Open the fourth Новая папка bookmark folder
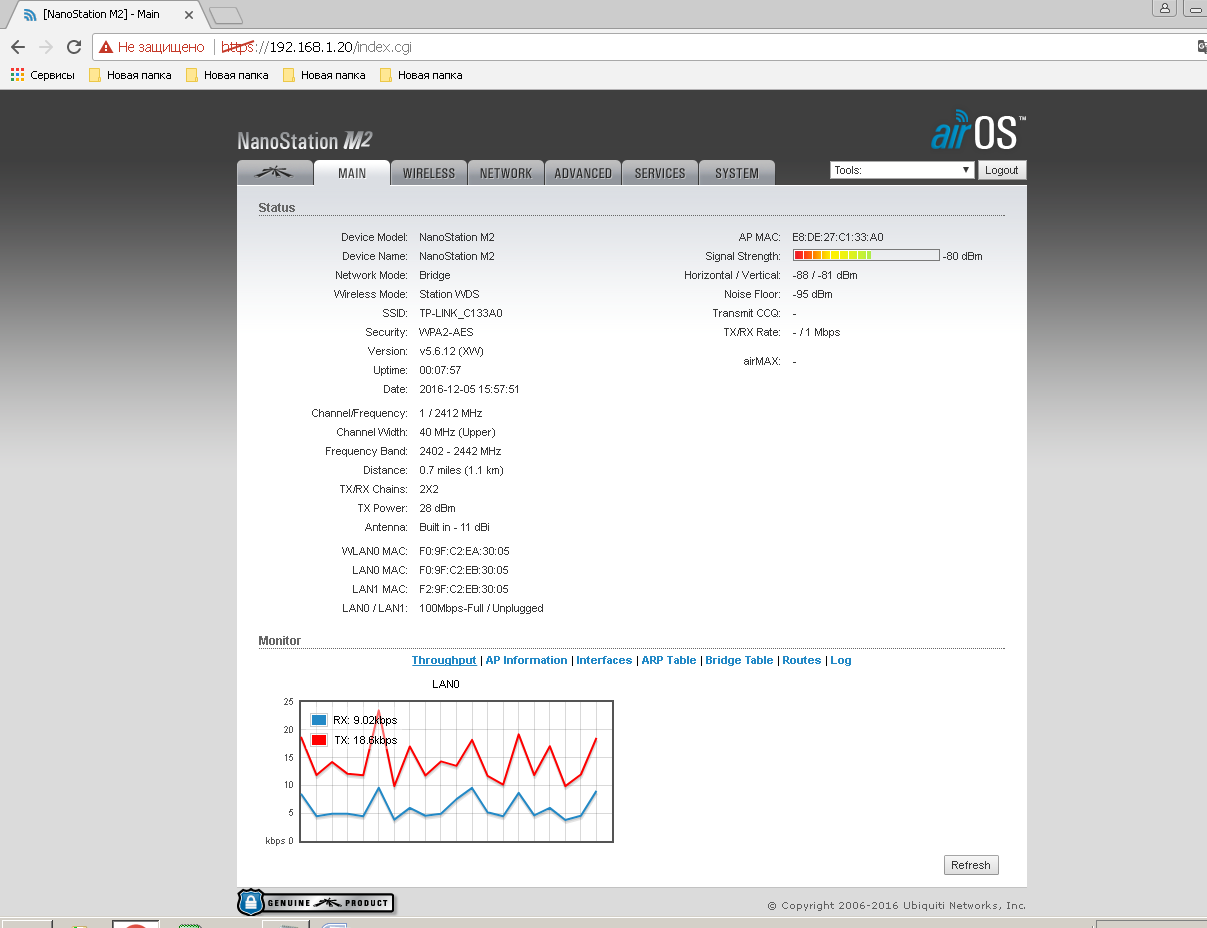The height and width of the screenshot is (928, 1207). 421,75
